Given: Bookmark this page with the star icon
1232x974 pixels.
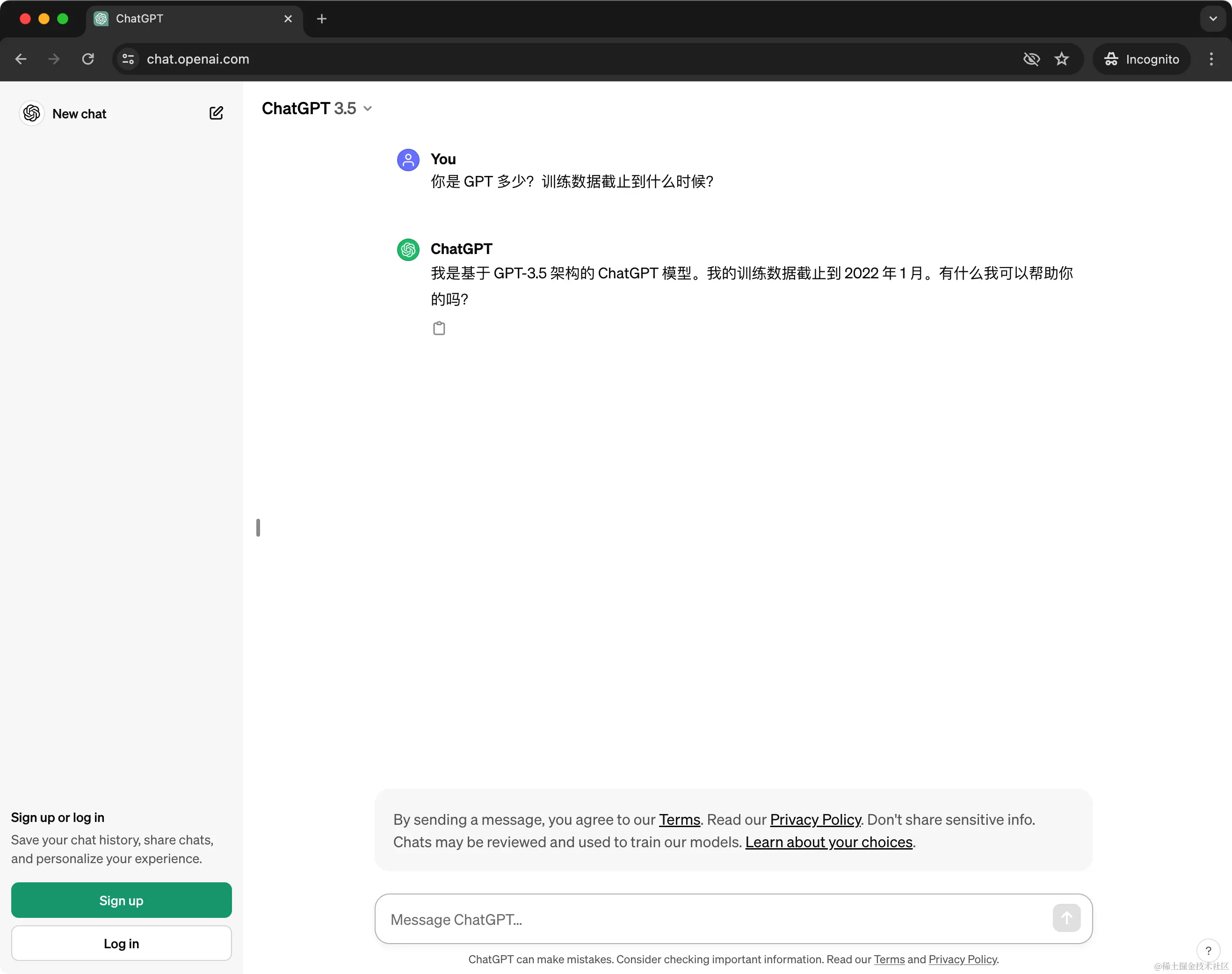Looking at the screenshot, I should click(1062, 59).
